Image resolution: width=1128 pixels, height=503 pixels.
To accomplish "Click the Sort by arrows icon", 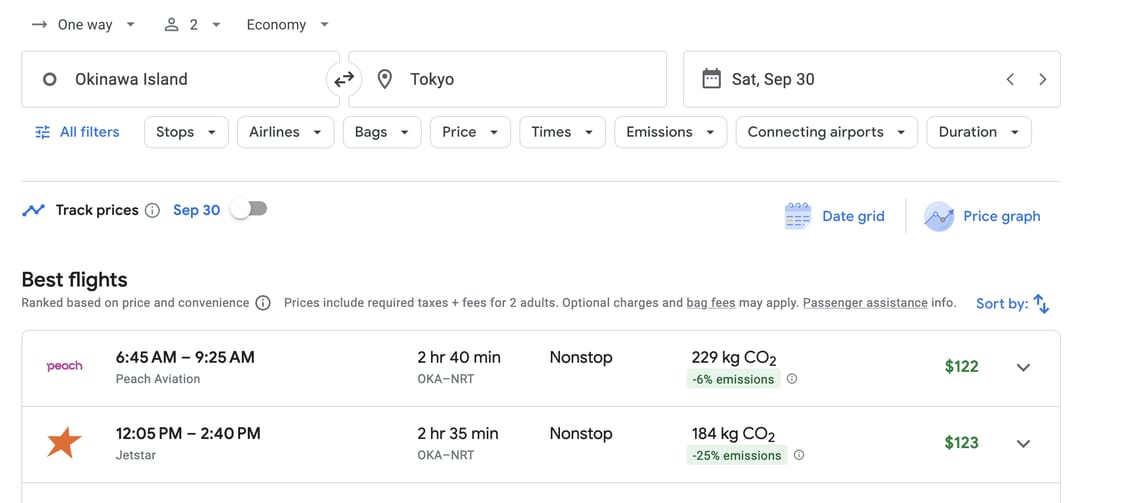I will coord(1041,304).
